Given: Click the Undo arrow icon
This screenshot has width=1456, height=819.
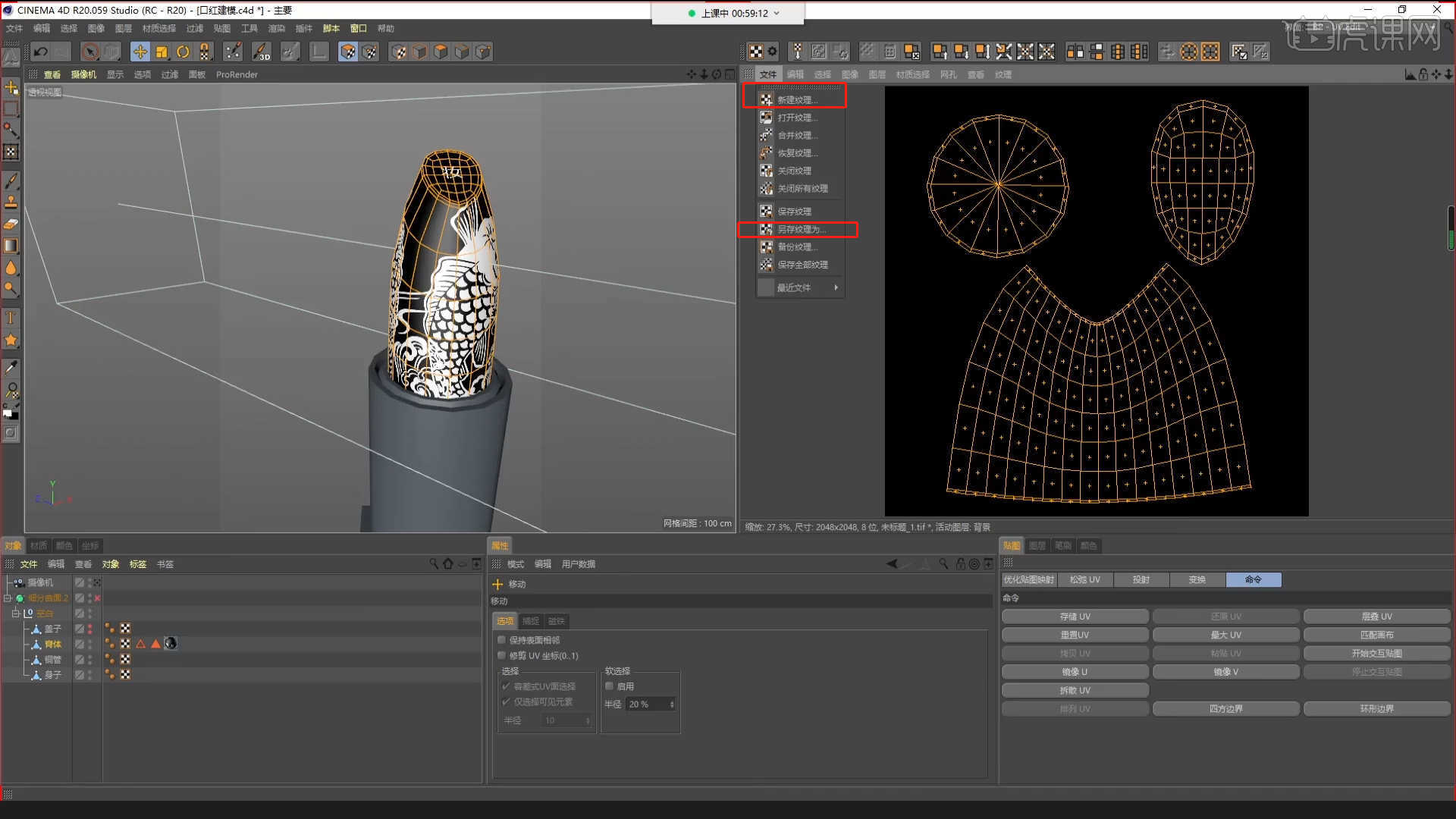Looking at the screenshot, I should [41, 52].
